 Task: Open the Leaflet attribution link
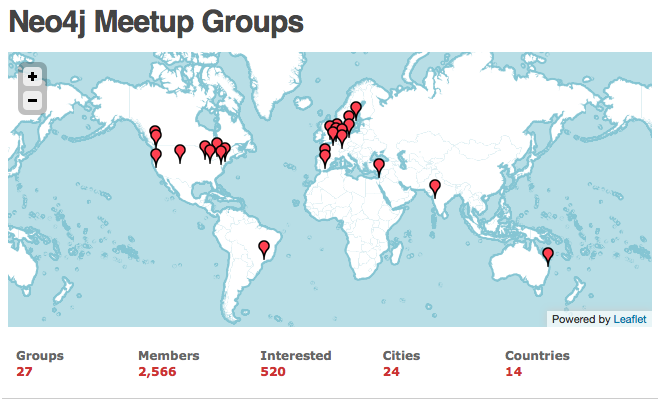point(629,319)
